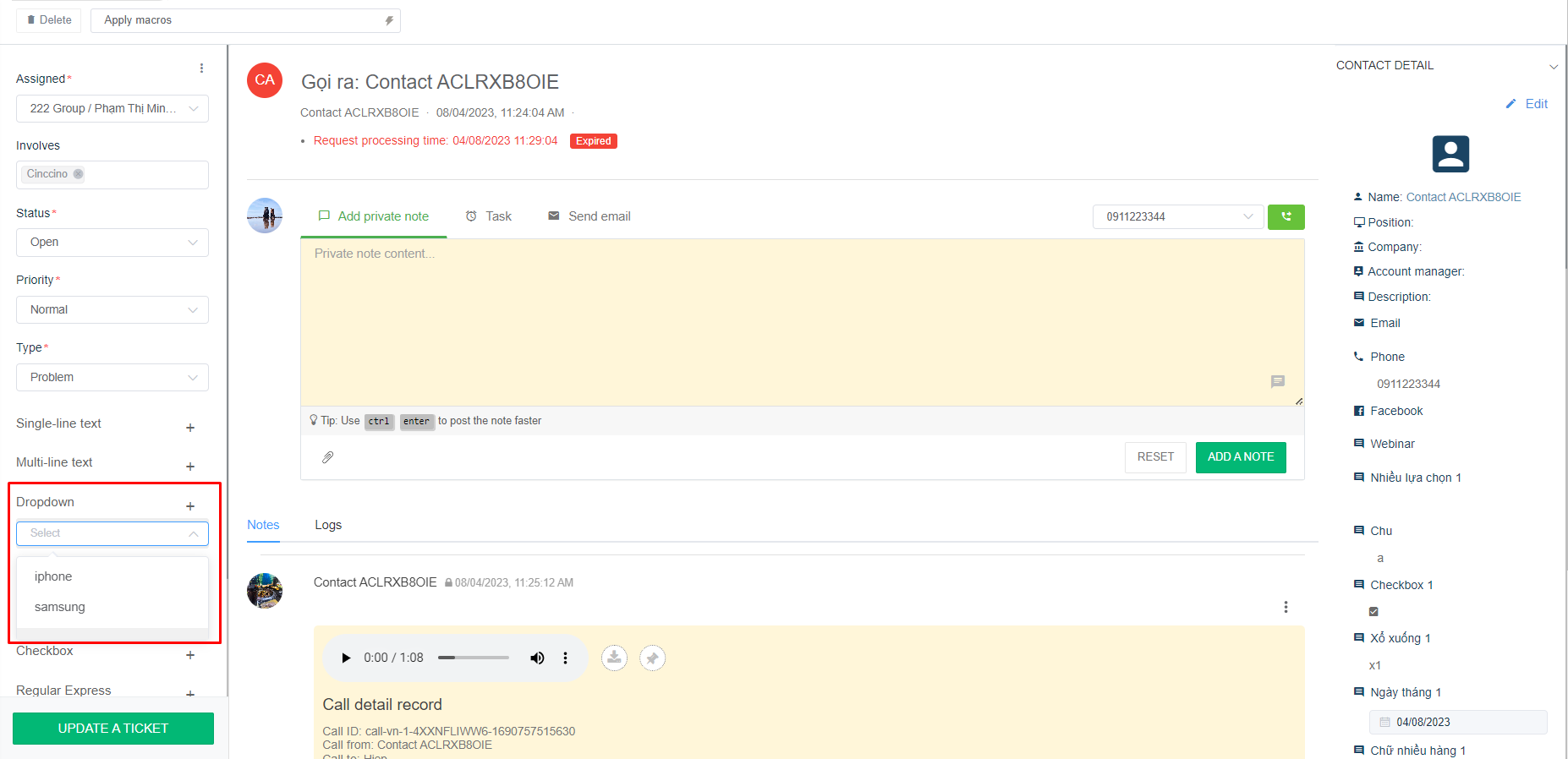
Task: Expand the Single-line text section
Action: pyautogui.click(x=190, y=428)
